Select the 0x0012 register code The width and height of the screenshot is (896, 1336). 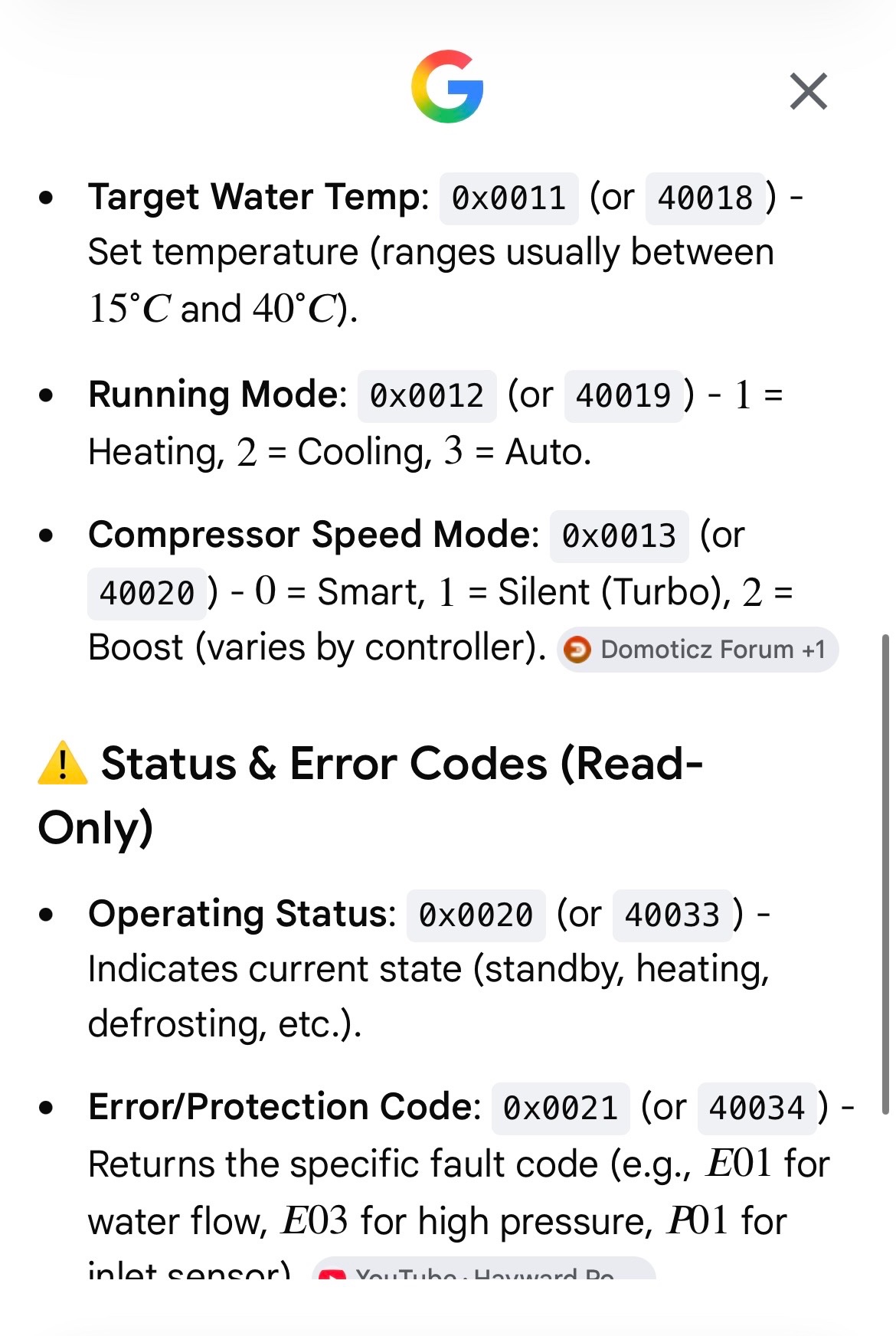point(427,396)
